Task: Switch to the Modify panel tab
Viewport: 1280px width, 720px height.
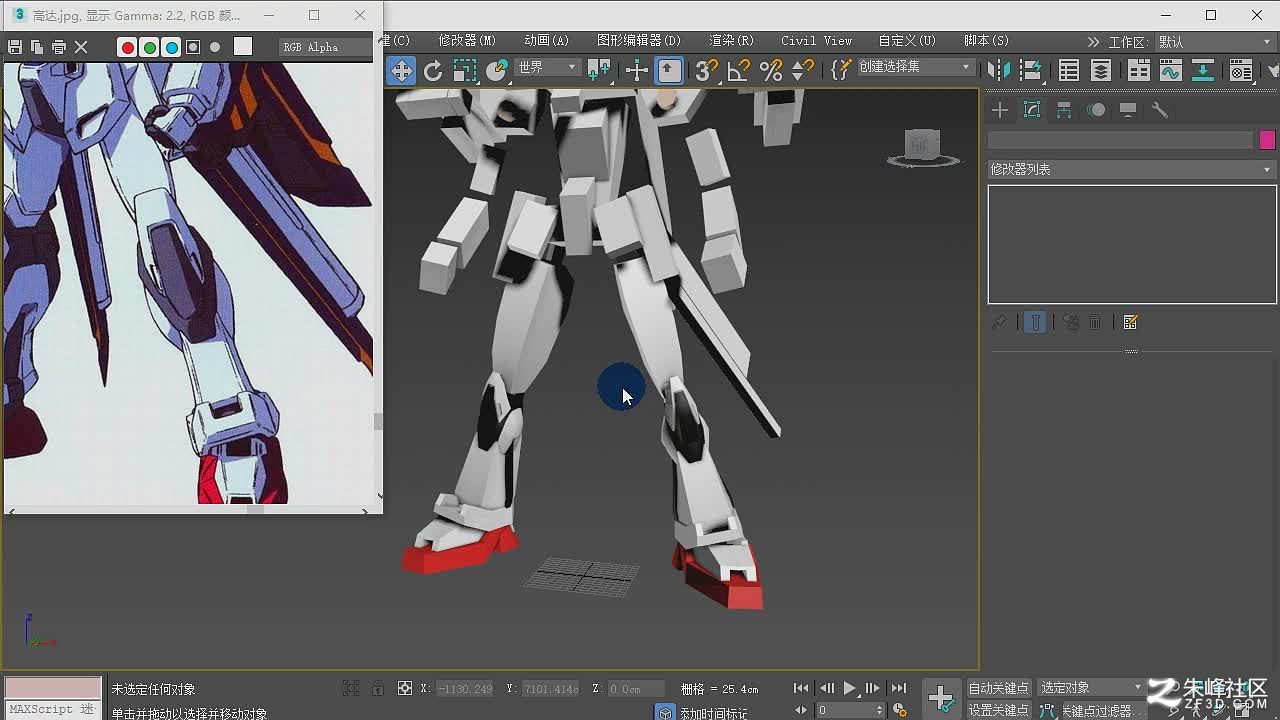Action: [1032, 110]
